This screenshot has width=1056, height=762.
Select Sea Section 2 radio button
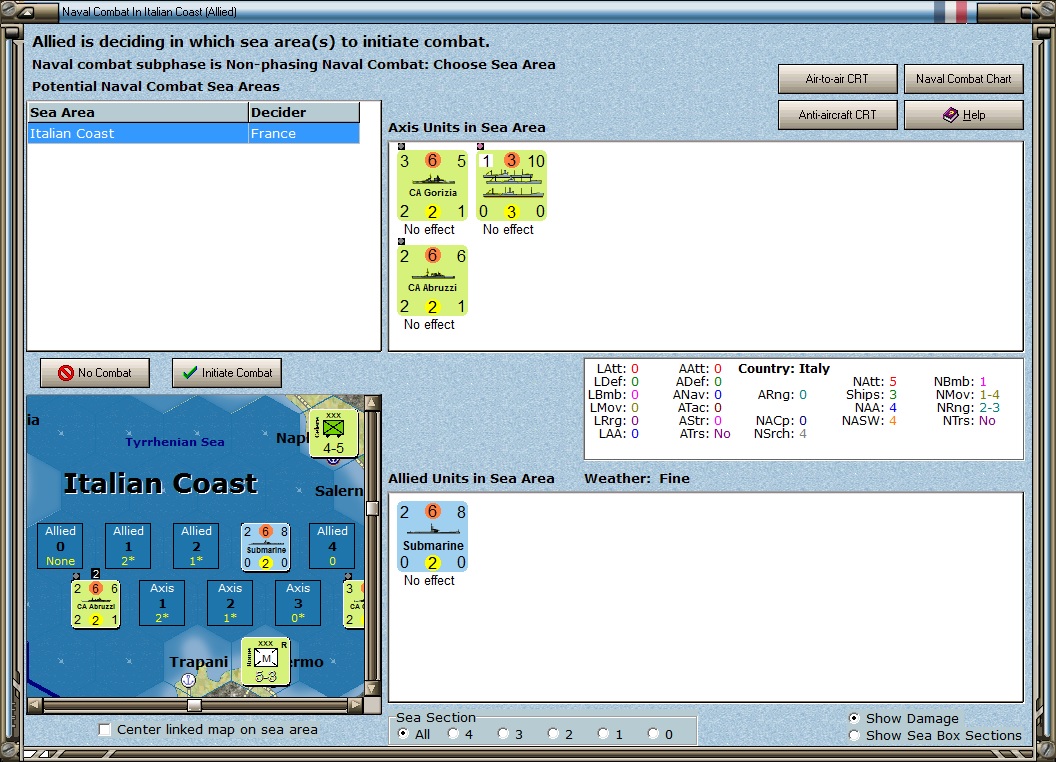point(553,734)
